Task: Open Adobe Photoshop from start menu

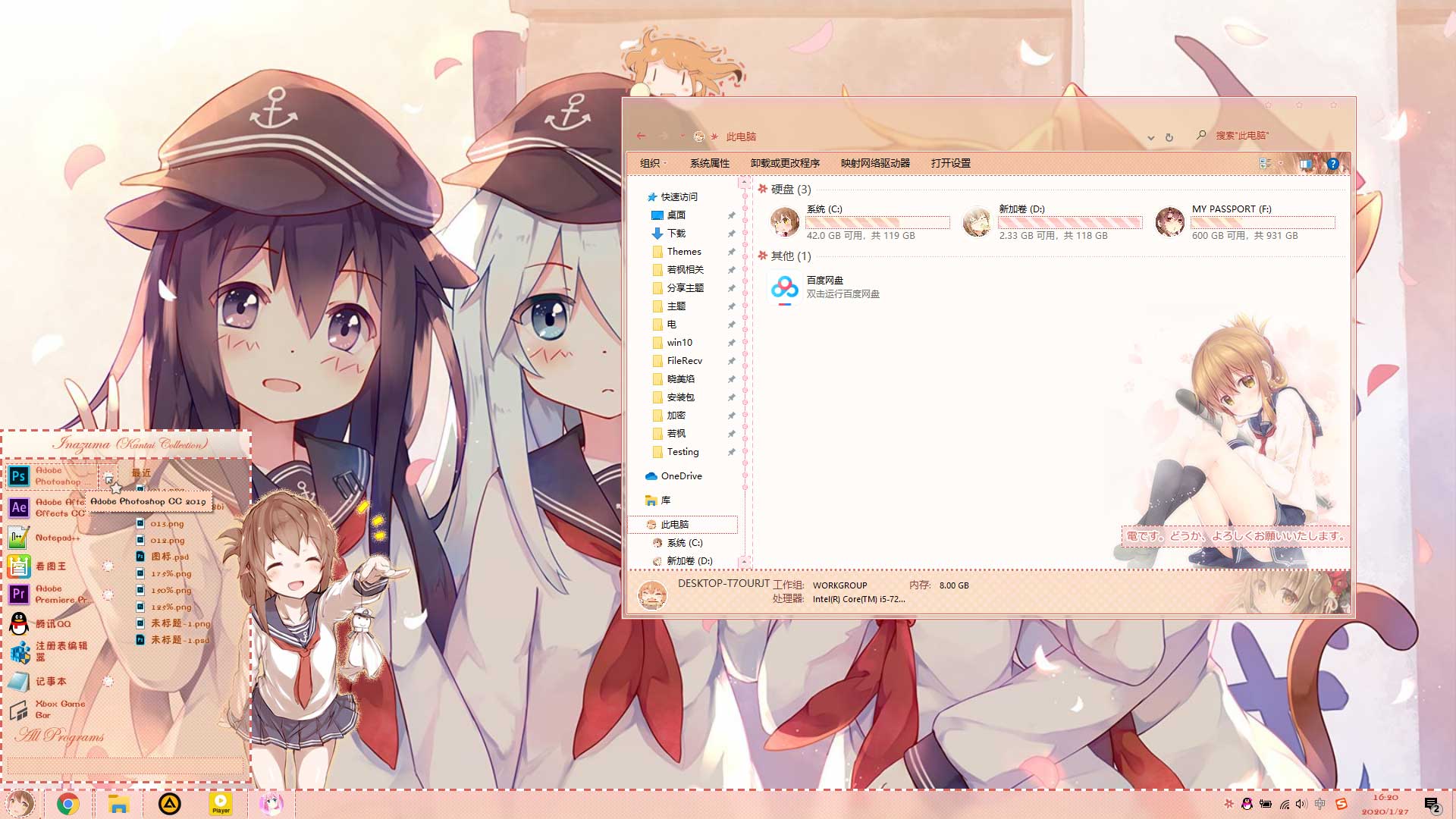Action: tap(52, 476)
